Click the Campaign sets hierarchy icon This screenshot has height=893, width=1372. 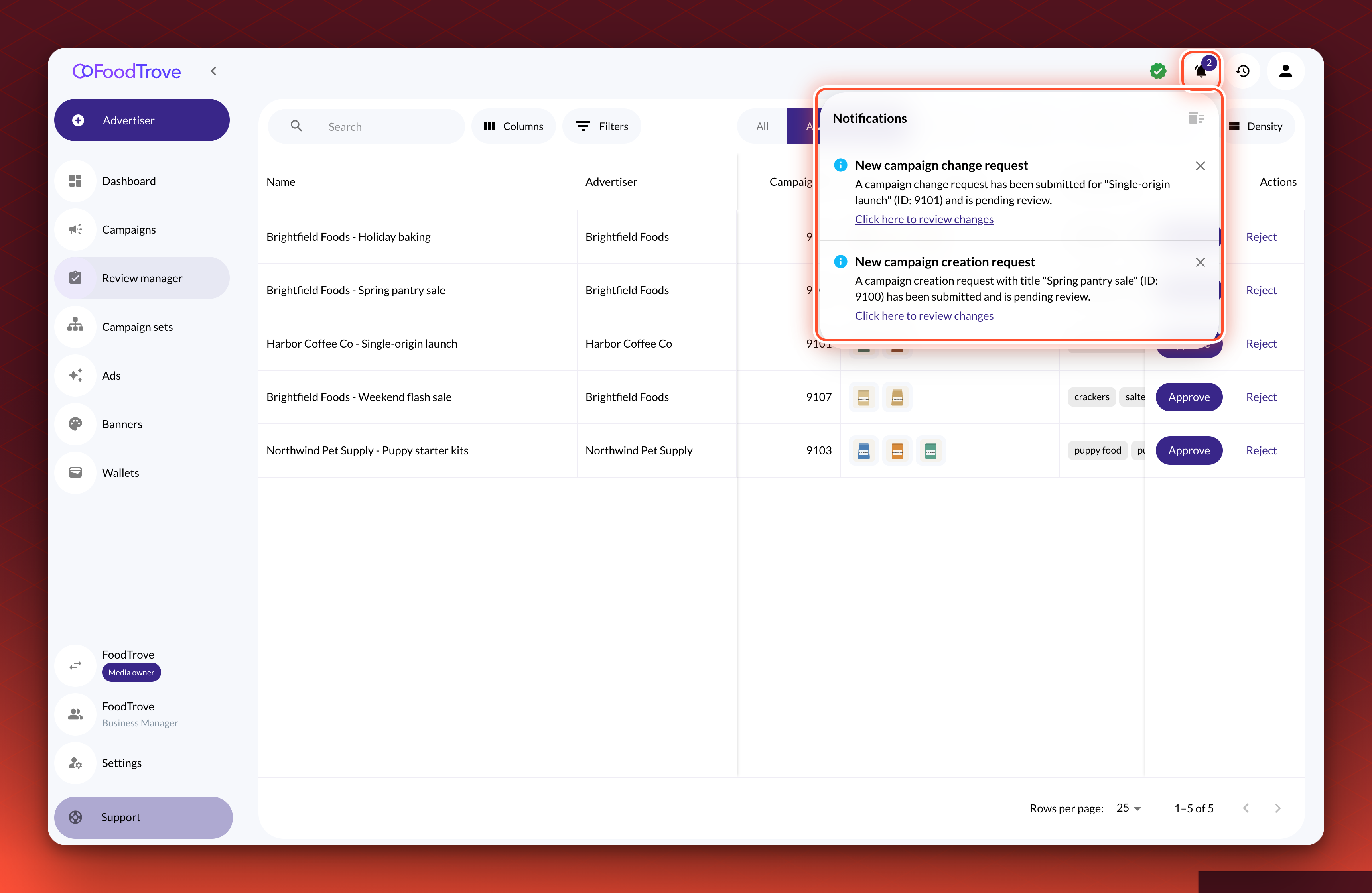pos(75,325)
